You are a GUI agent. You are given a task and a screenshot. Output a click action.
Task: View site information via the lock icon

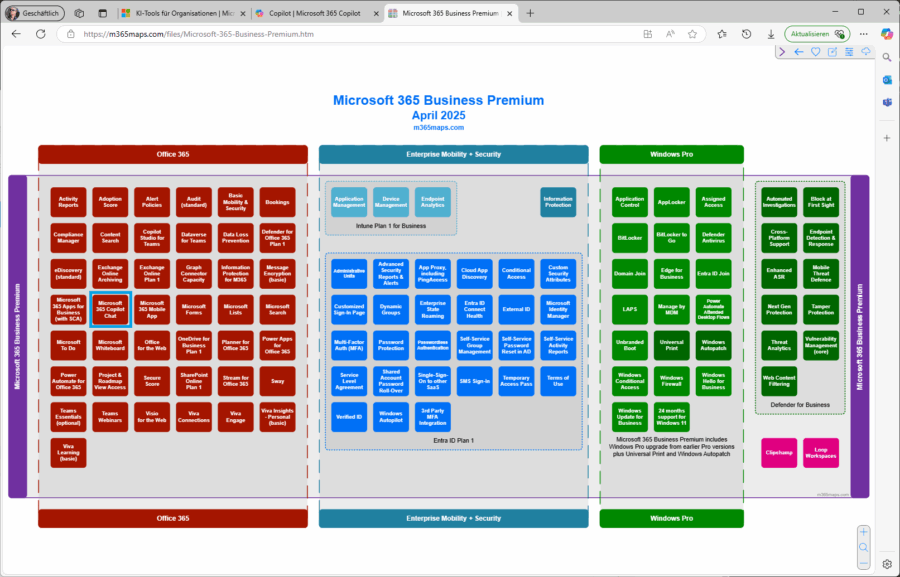click(x=71, y=34)
